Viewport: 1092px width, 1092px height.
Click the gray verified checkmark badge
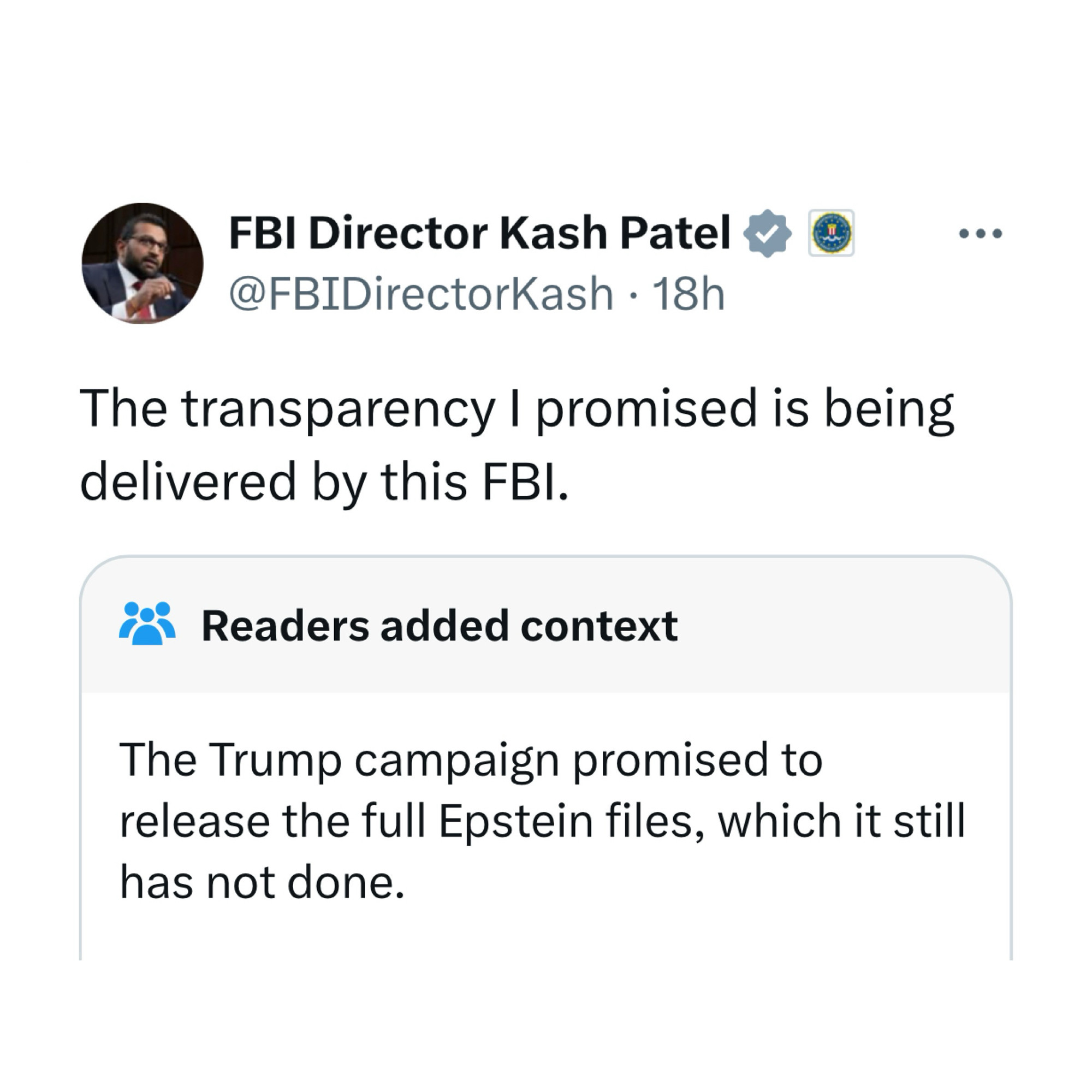pos(767,234)
